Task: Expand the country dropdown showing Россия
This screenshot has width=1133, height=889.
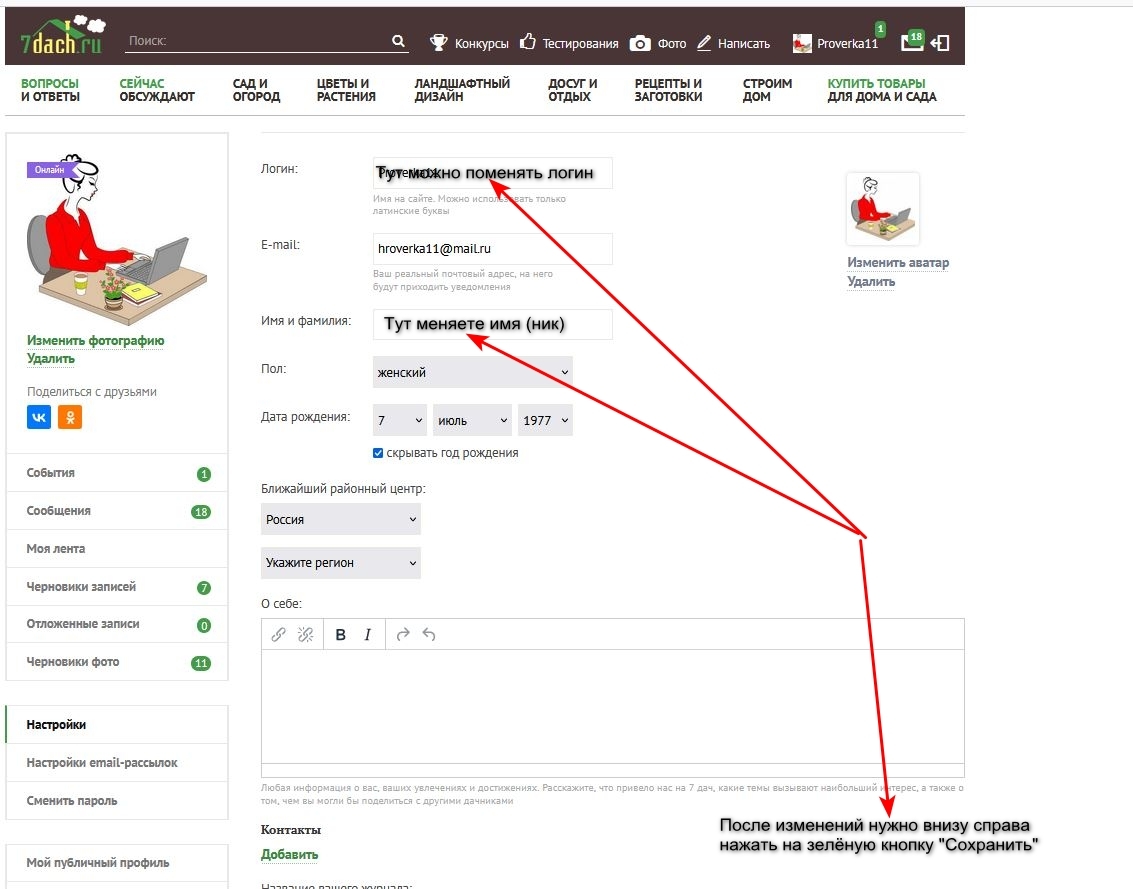Action: tap(340, 519)
